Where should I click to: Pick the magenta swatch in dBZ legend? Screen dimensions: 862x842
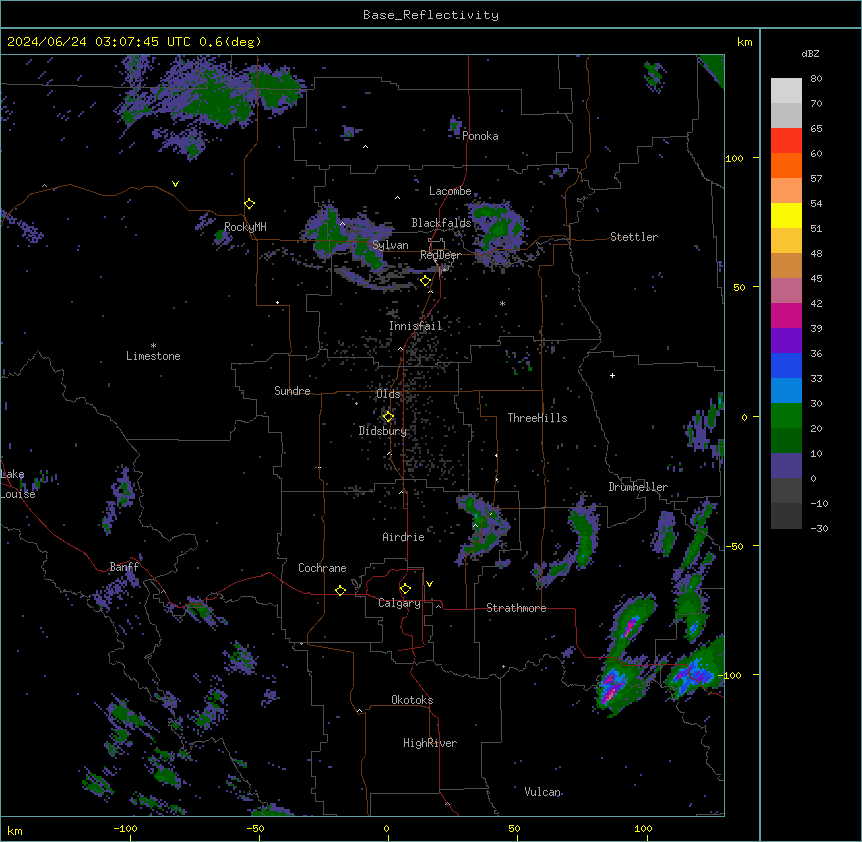coord(786,315)
